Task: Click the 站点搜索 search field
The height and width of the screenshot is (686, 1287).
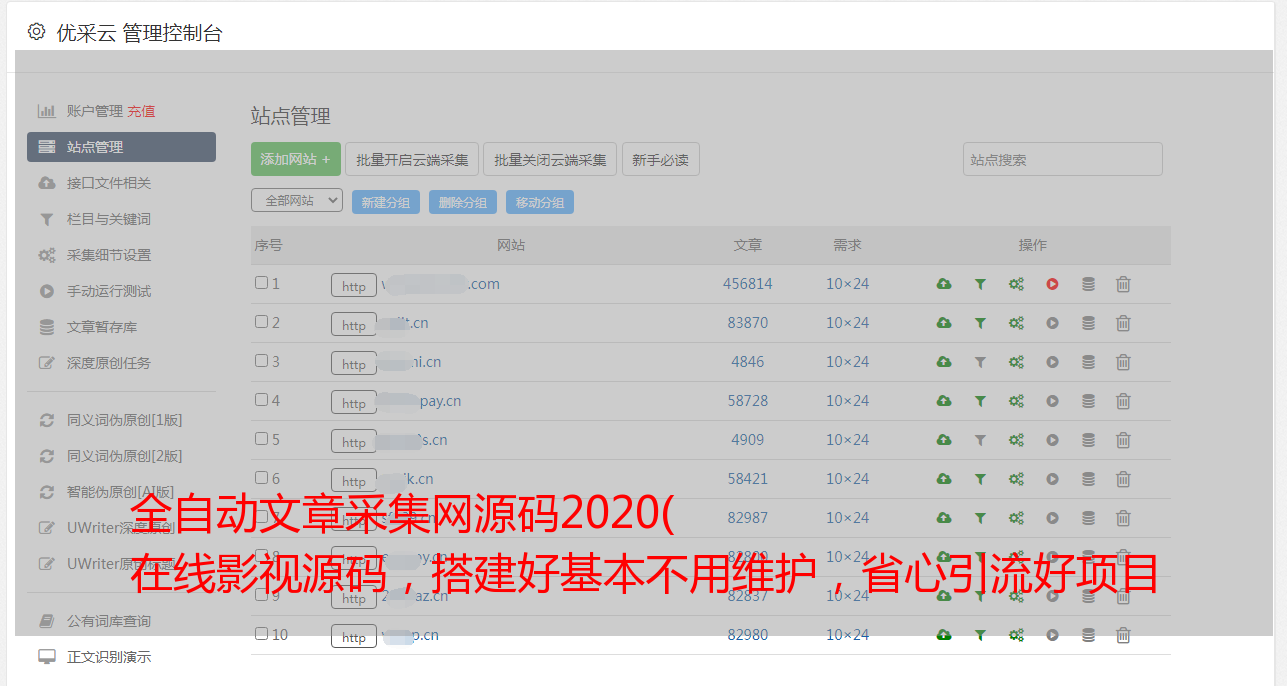Action: point(1062,159)
